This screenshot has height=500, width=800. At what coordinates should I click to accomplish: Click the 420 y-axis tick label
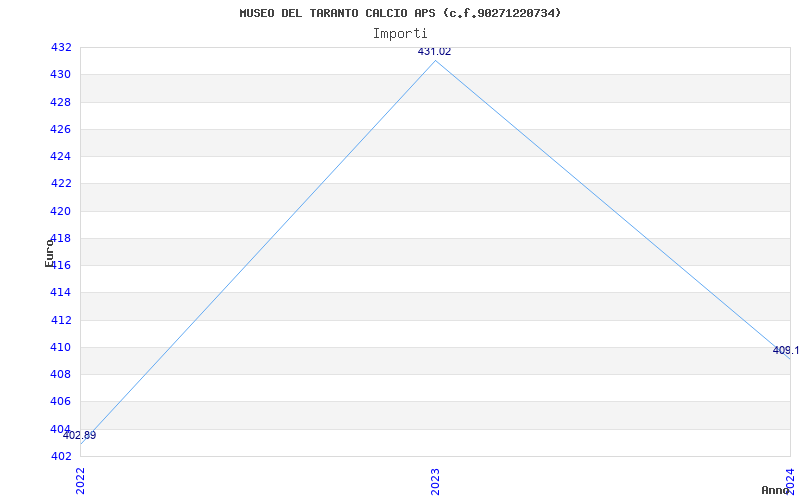click(x=61, y=211)
